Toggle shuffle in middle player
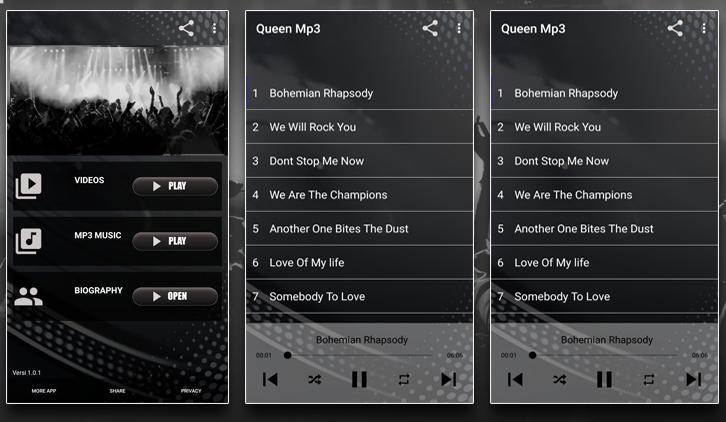Screen dimensions: 726x422 [314, 379]
